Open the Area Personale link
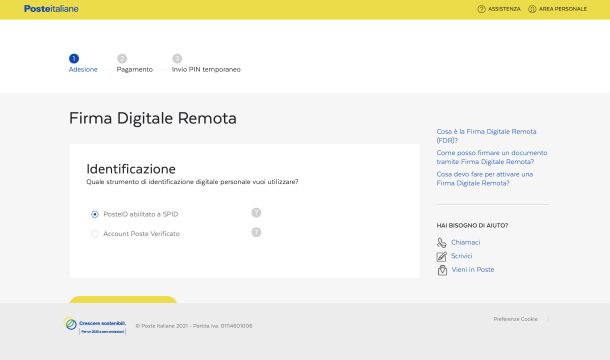610x360 pixels. [x=563, y=9]
